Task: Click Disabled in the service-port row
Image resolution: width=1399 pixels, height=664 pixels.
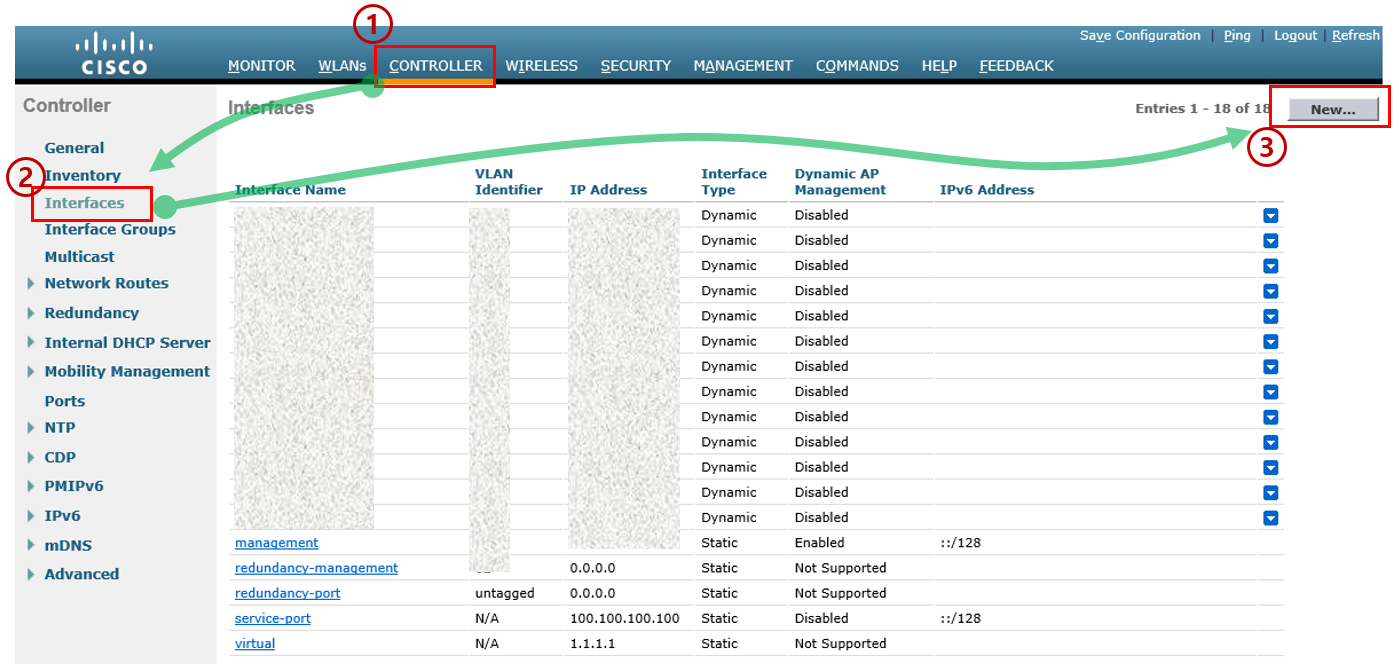Action: pyautogui.click(x=822, y=619)
